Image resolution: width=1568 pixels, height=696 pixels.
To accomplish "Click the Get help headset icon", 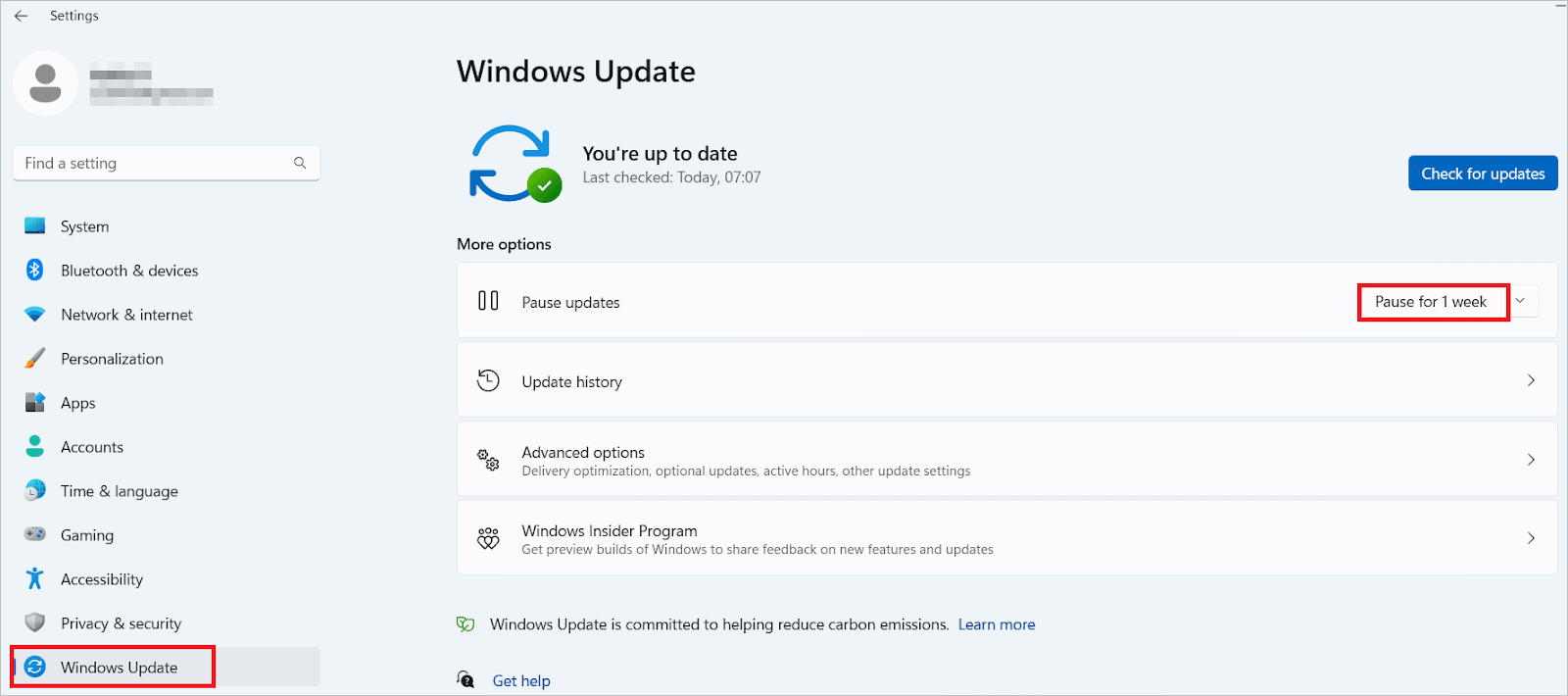I will point(465,679).
